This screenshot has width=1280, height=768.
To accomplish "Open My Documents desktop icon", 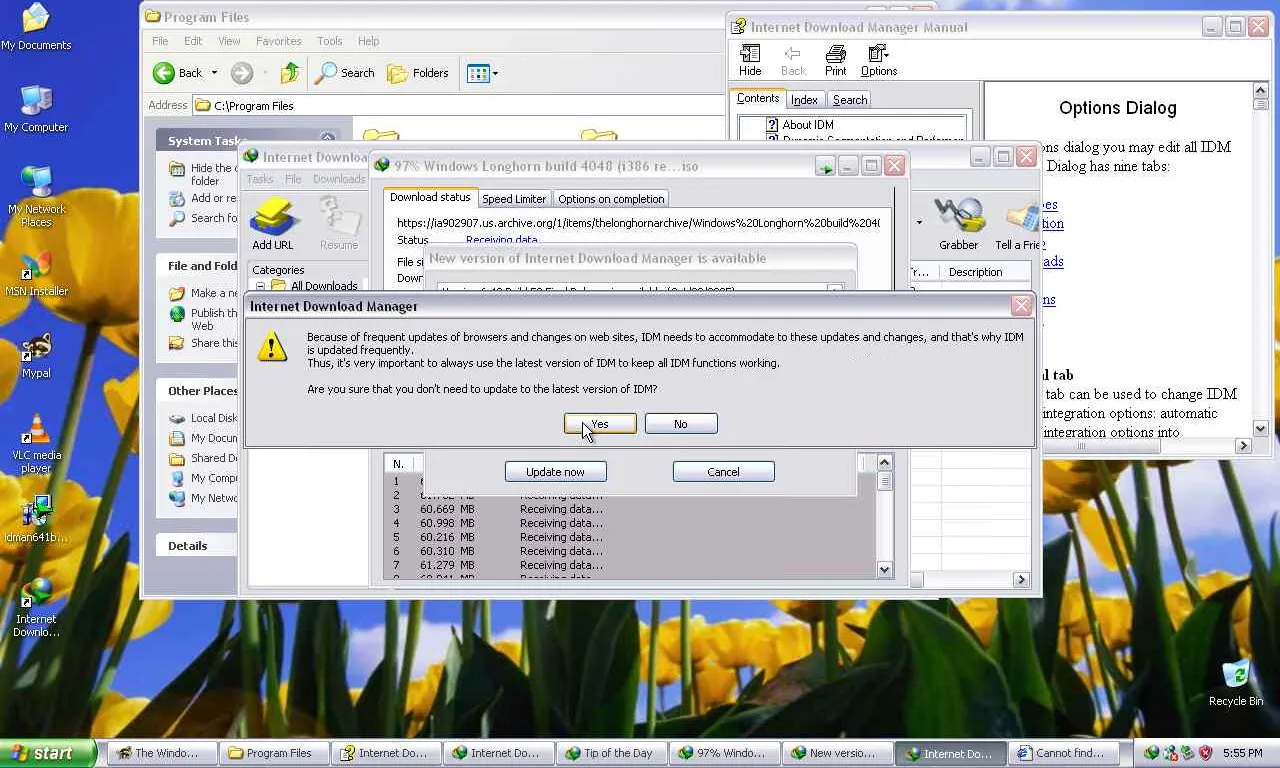I will pos(36,27).
